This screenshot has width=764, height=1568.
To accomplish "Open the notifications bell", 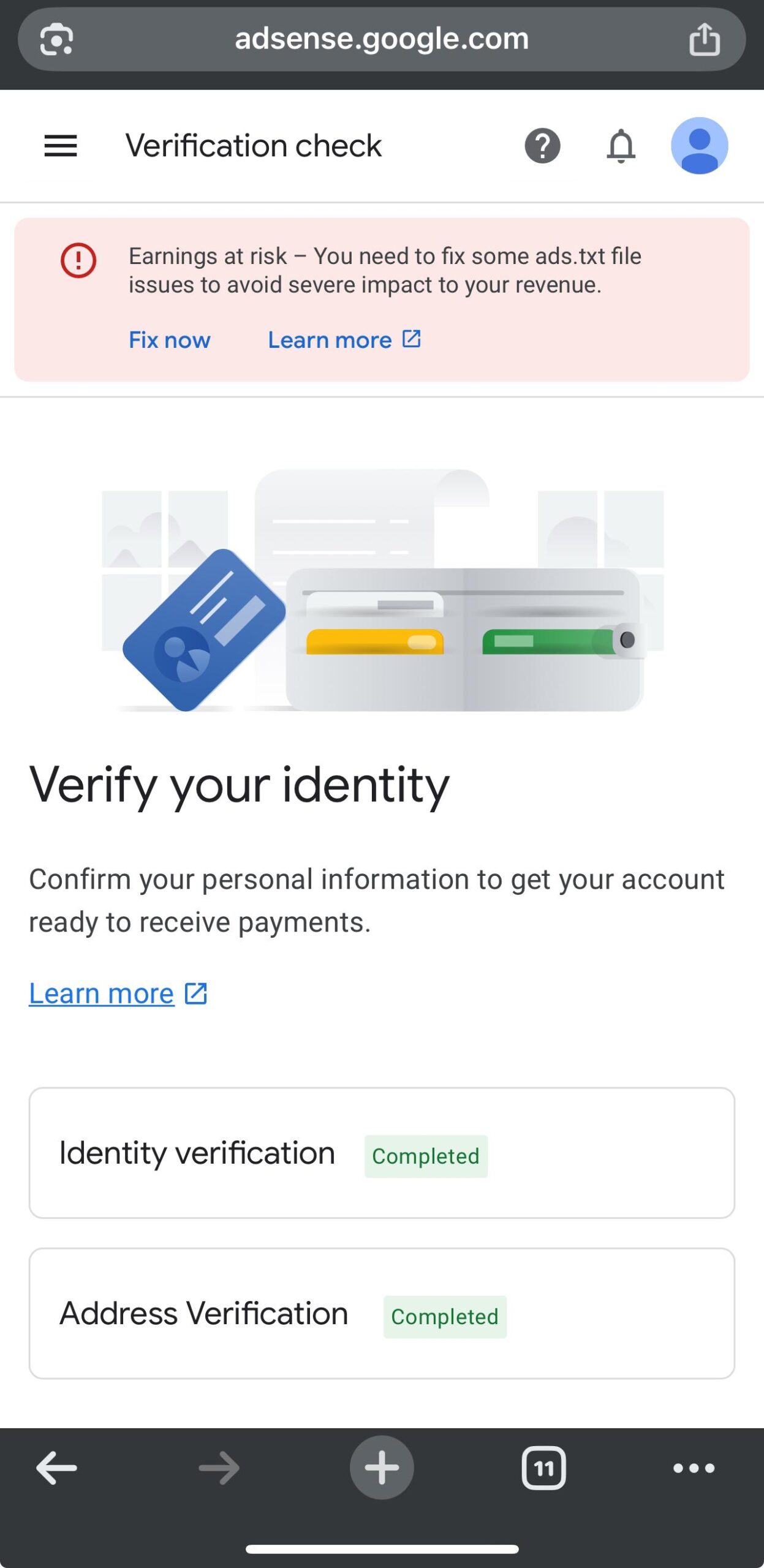I will click(x=621, y=146).
